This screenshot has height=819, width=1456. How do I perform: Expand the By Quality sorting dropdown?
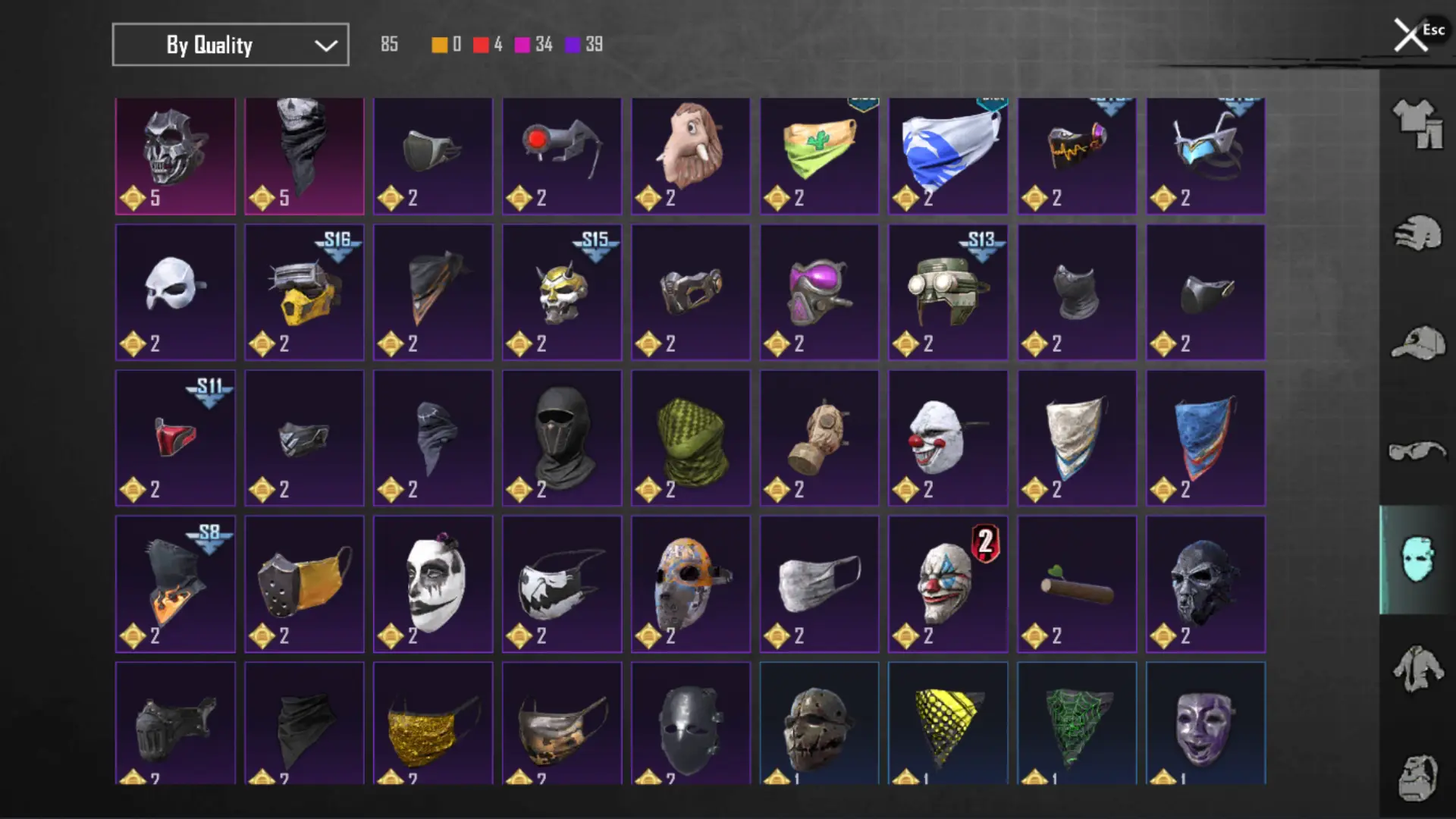[231, 45]
